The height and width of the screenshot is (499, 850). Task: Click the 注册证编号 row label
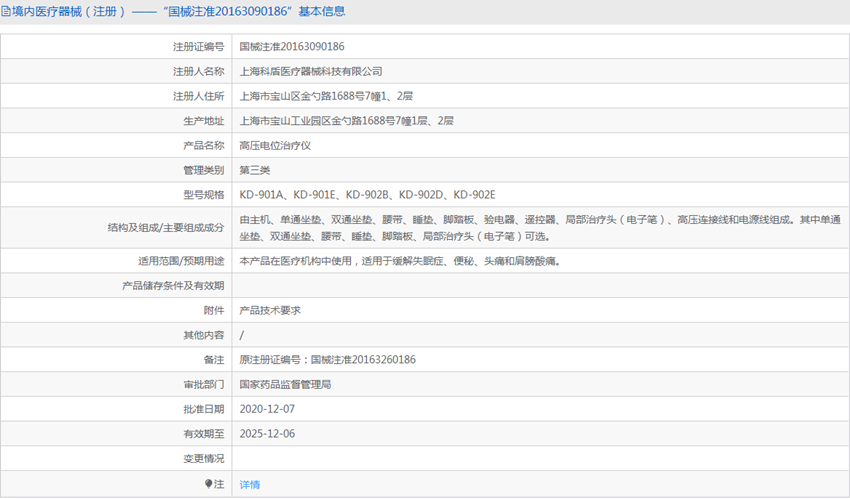[198, 47]
